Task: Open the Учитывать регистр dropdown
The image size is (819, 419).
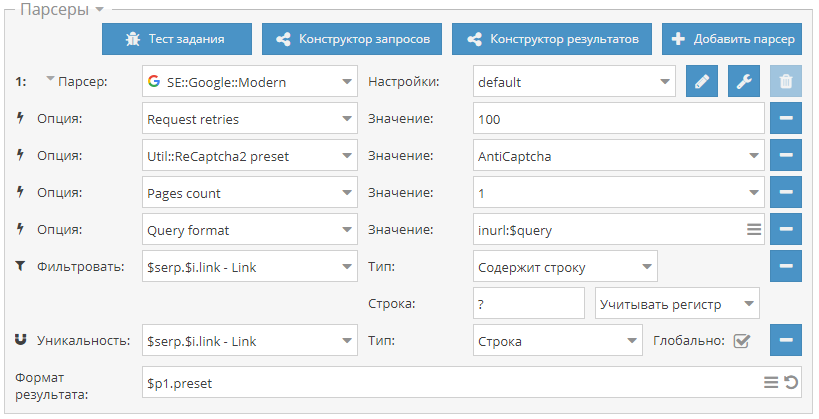Action: (x=677, y=304)
